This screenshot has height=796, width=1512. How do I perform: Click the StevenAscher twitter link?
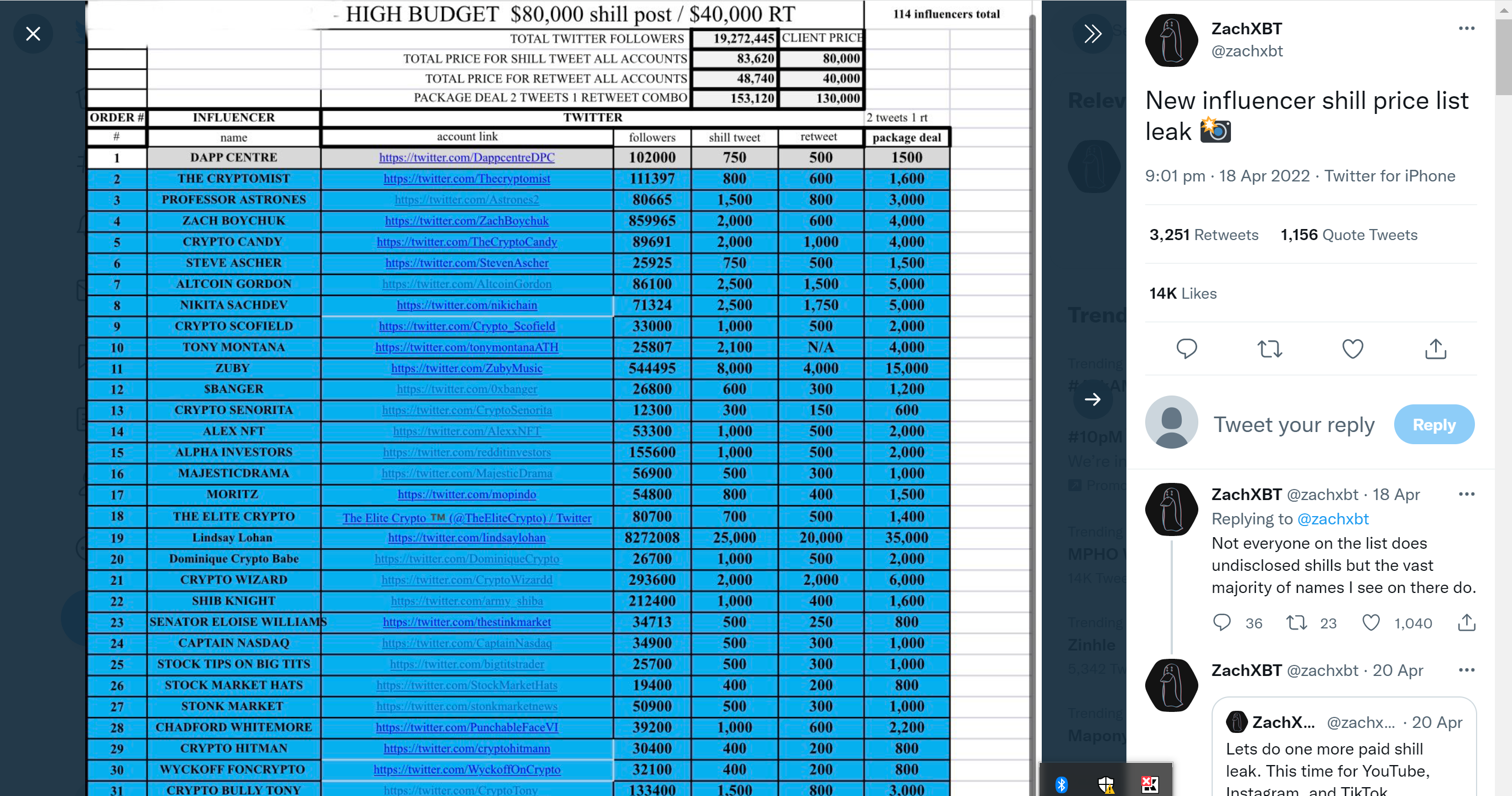(x=466, y=263)
